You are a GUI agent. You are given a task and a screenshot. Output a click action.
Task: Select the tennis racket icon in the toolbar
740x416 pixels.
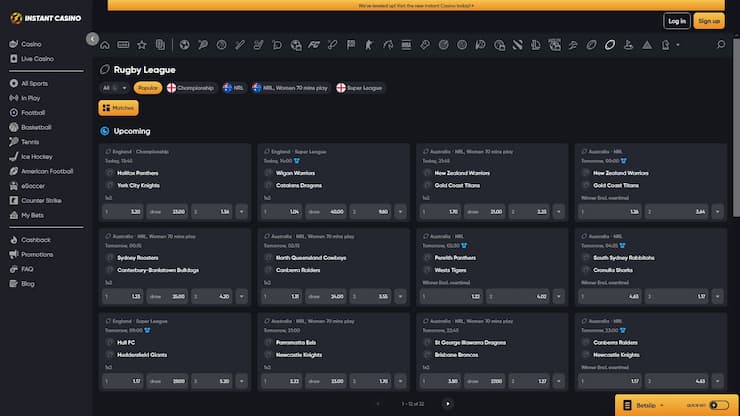pyautogui.click(x=203, y=45)
